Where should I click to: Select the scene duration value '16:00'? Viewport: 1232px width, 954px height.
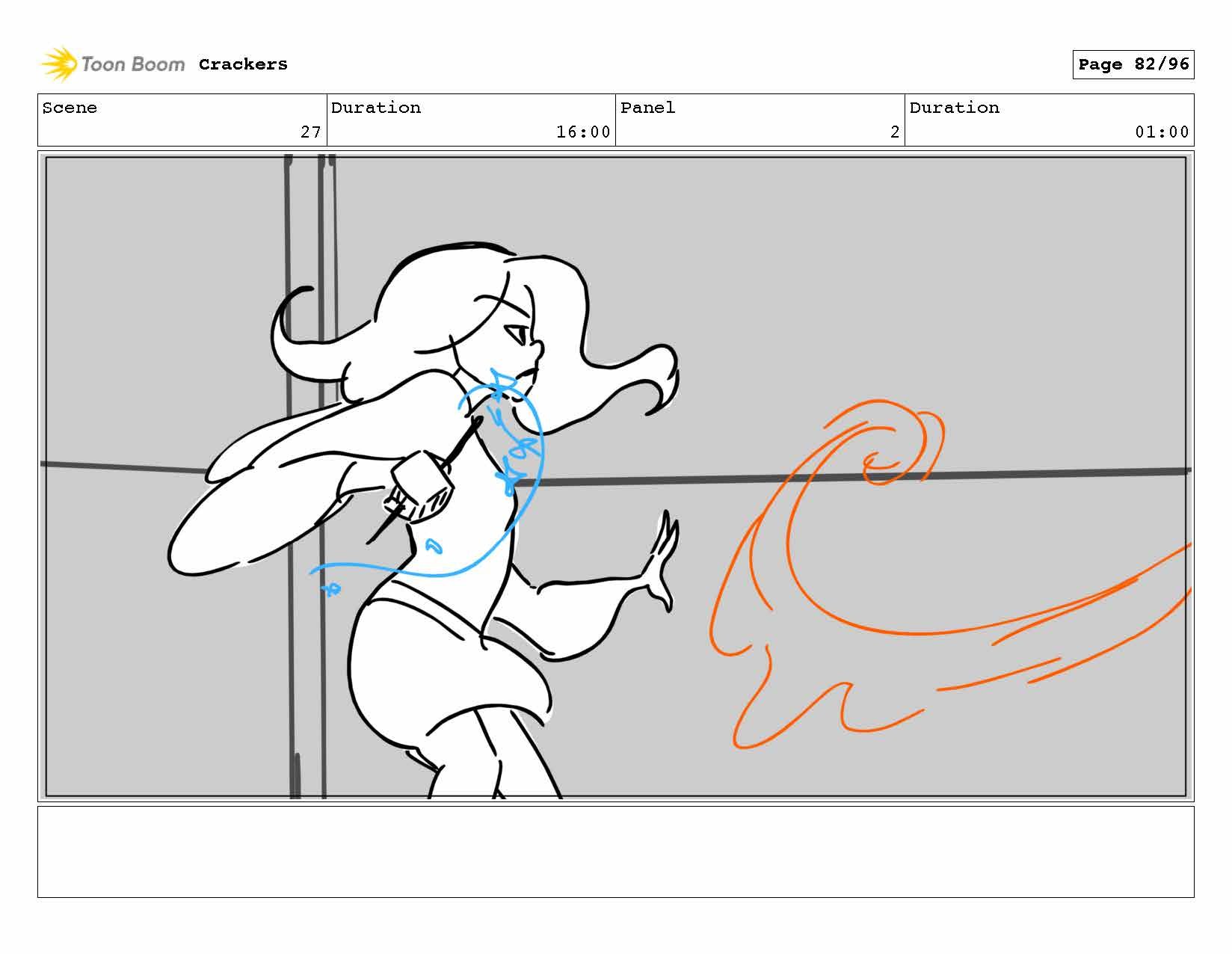[583, 132]
